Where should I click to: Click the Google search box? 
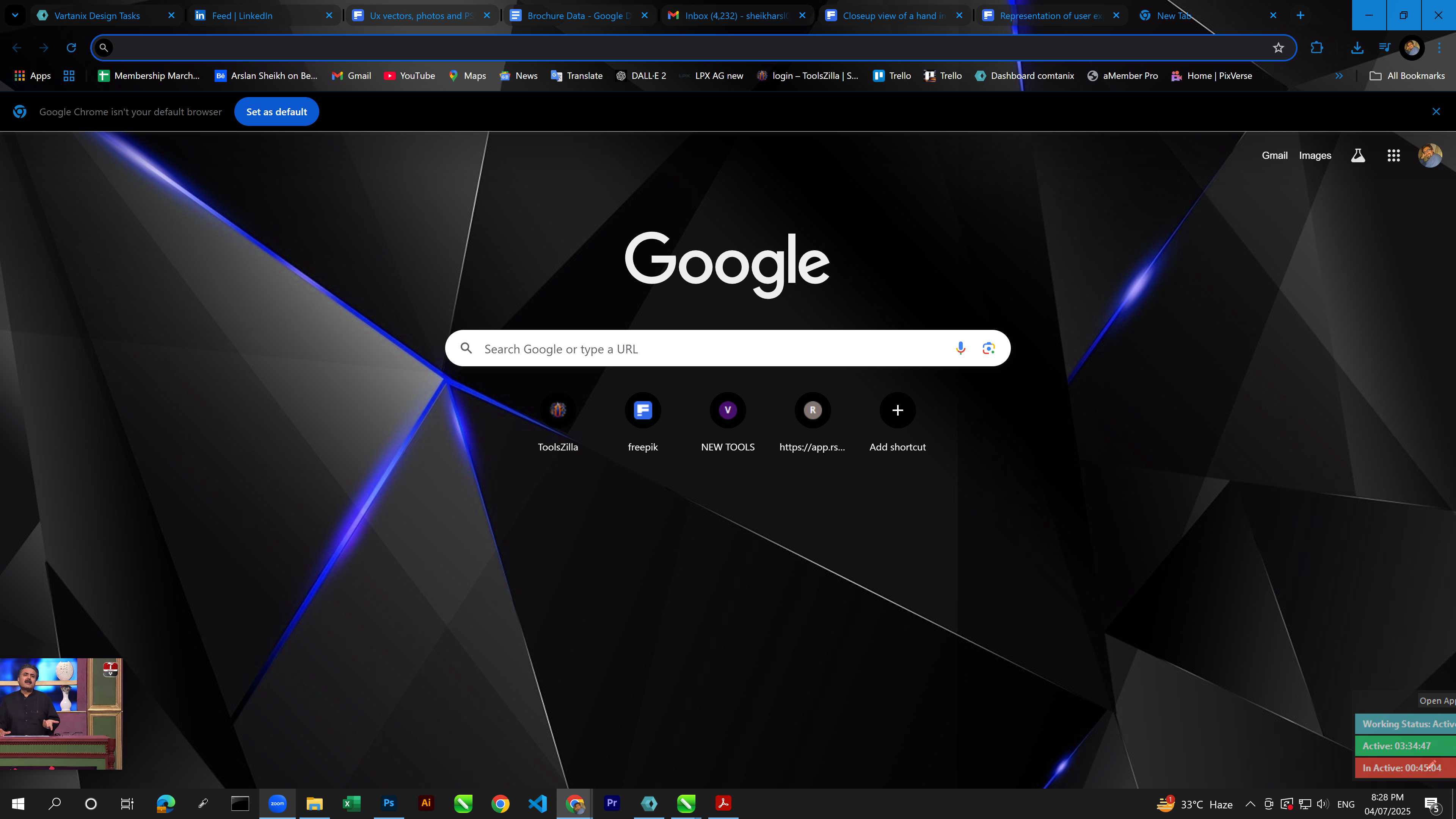(728, 348)
